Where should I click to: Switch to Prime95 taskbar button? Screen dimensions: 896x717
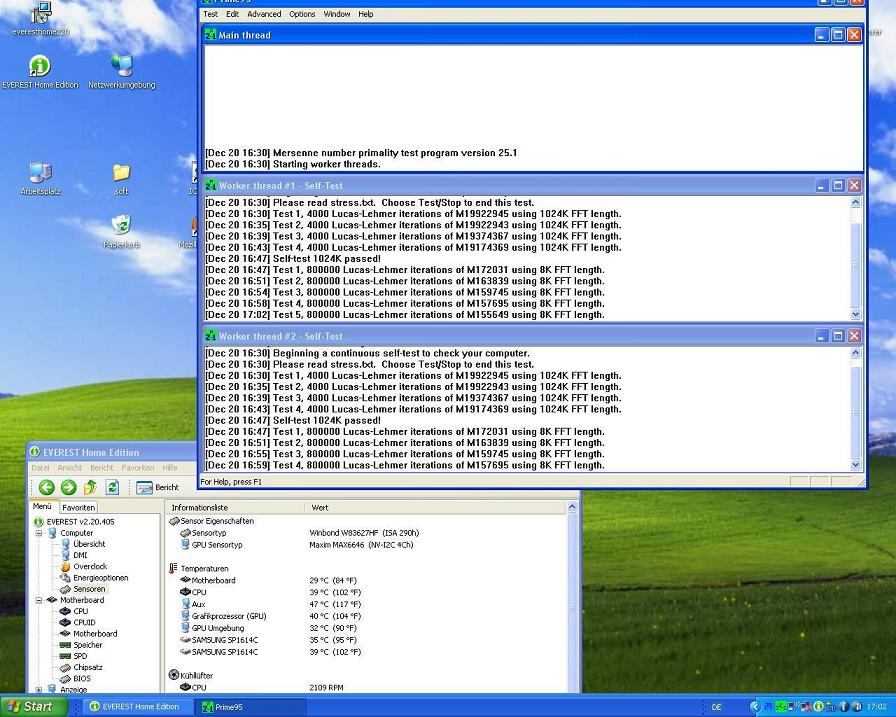coord(251,707)
